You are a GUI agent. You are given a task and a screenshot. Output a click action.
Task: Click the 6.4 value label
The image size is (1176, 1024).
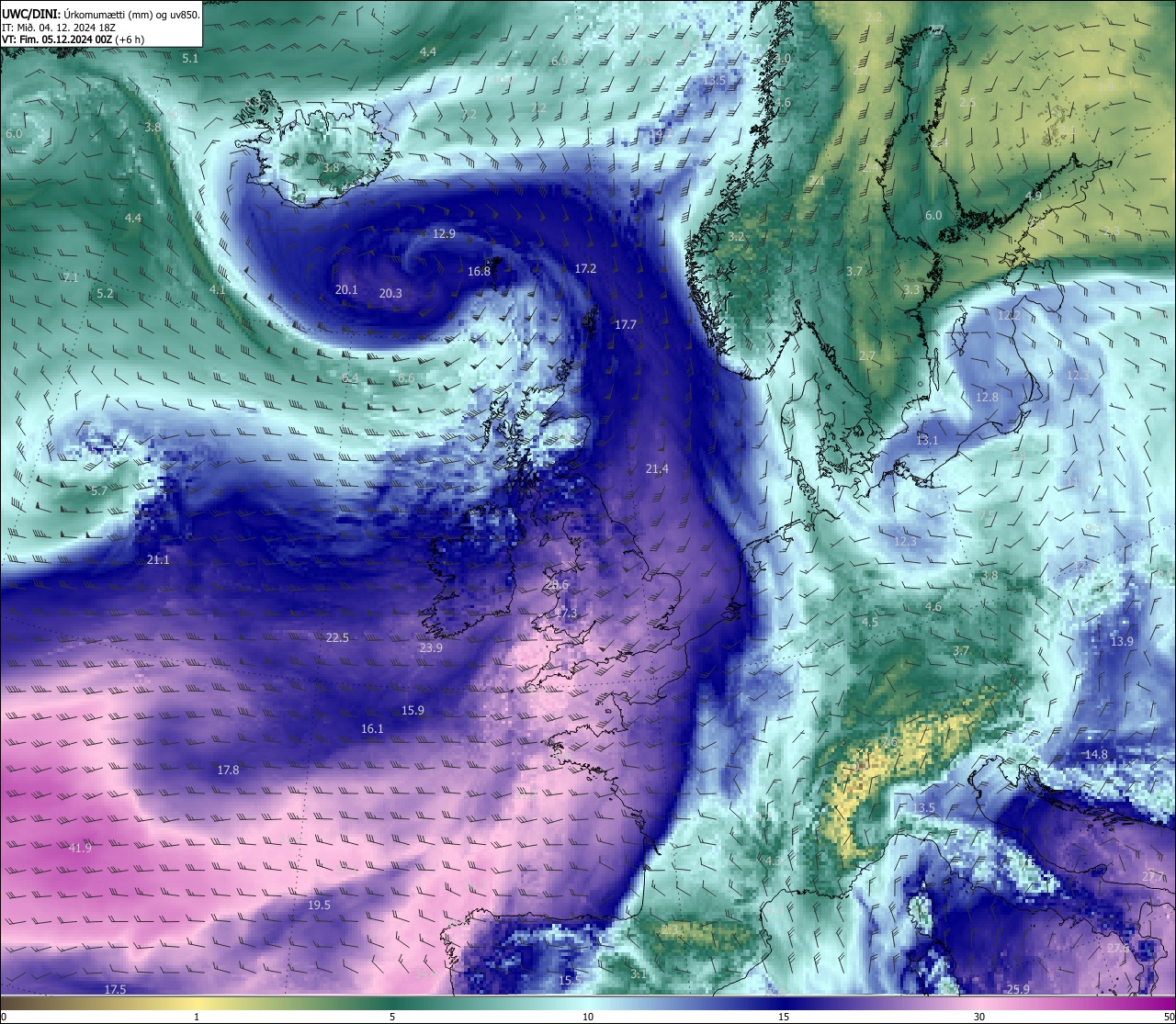[x=350, y=378]
